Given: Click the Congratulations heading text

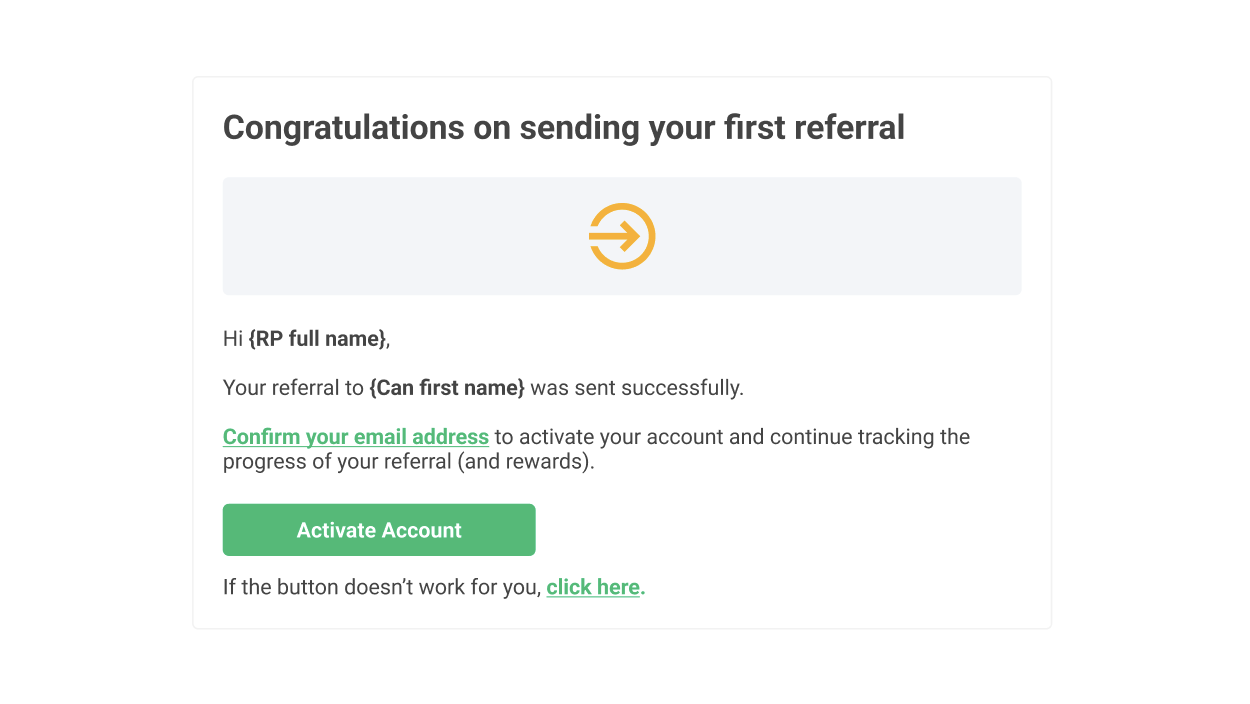Looking at the screenshot, I should [564, 128].
